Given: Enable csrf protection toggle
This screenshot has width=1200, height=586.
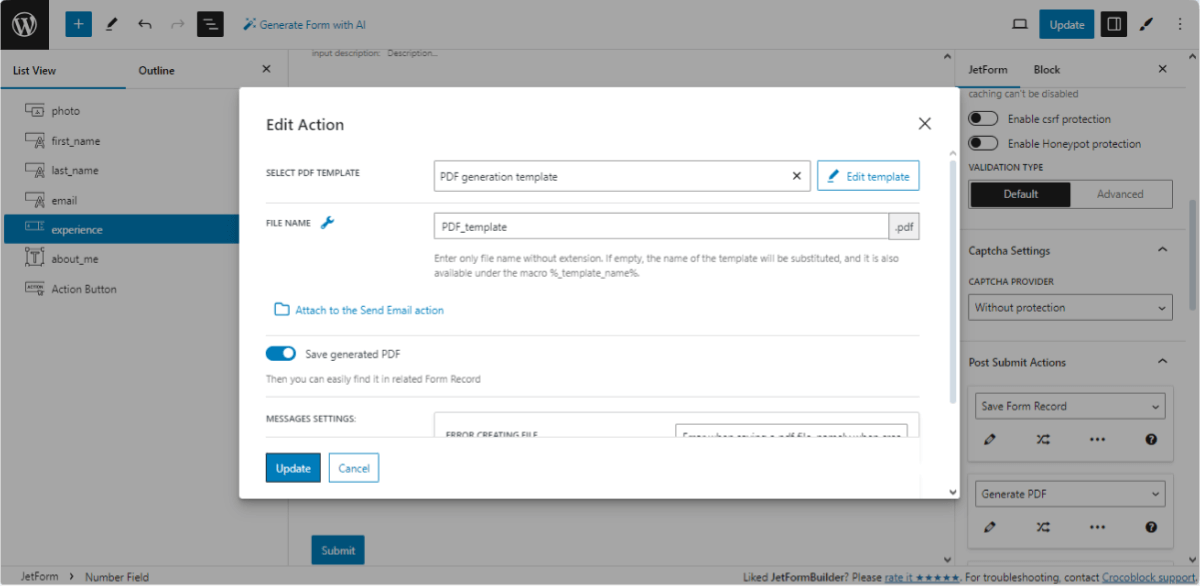Looking at the screenshot, I should click(982, 118).
